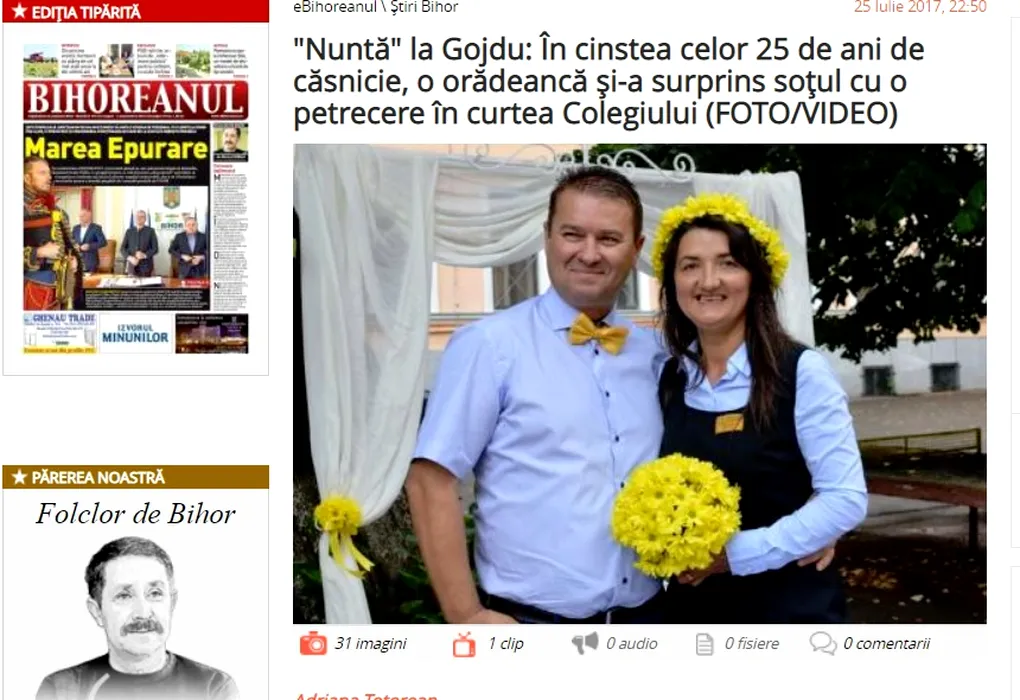
Task: Open the 0 audio link
Action: [x=631, y=643]
